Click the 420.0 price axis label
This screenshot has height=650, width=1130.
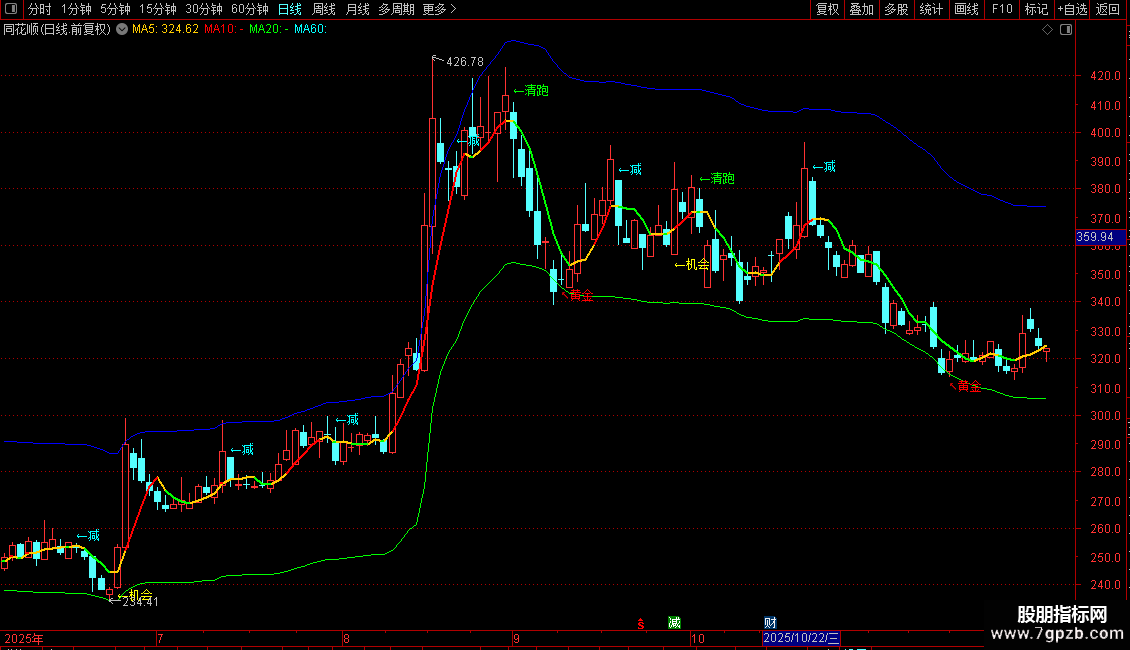pos(1106,76)
